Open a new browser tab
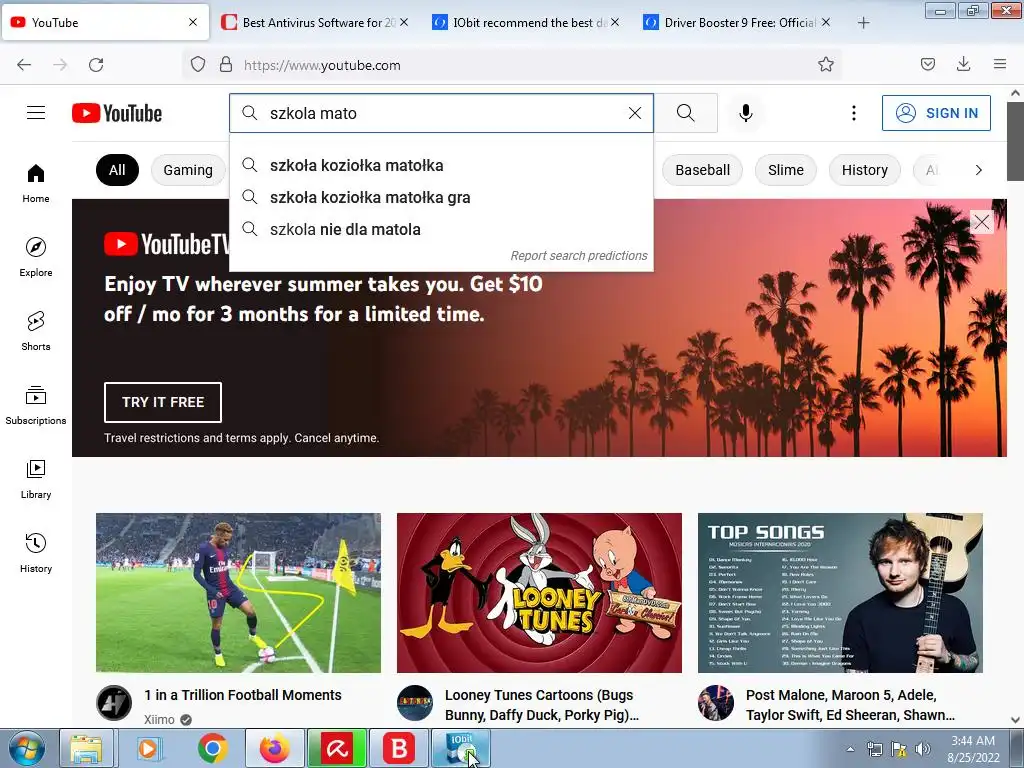The width and height of the screenshot is (1024, 768). click(x=863, y=23)
